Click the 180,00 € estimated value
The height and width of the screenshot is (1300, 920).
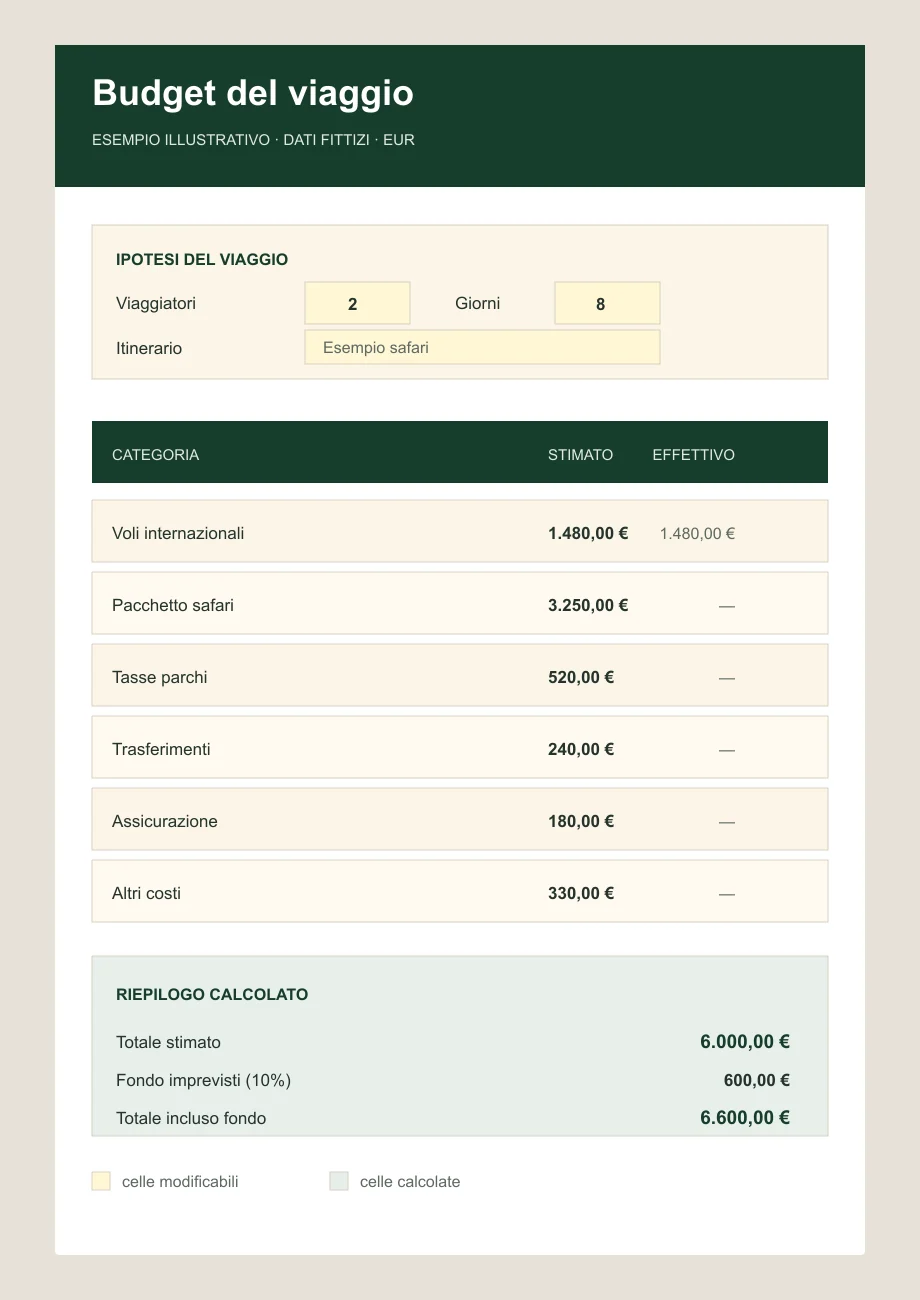pos(581,821)
